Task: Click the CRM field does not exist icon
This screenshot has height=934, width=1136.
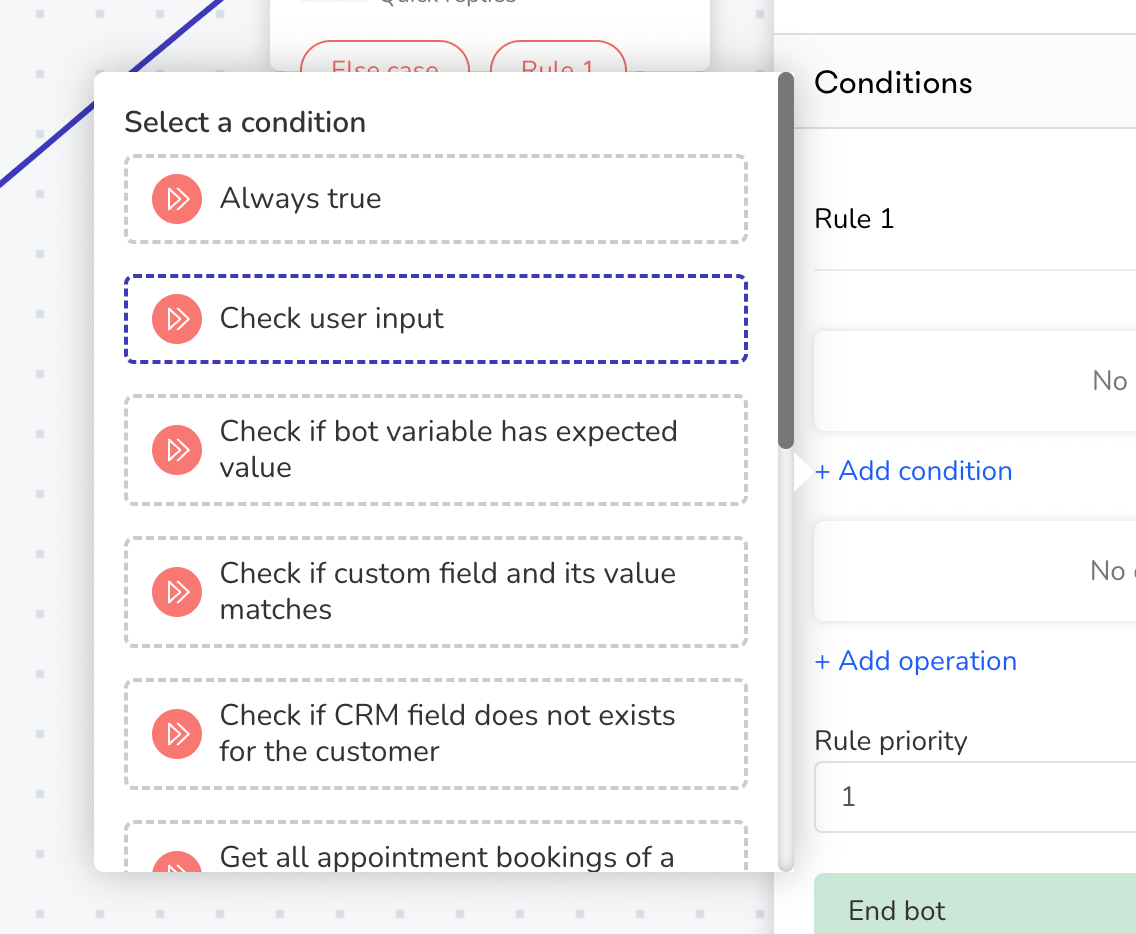Action: click(177, 734)
